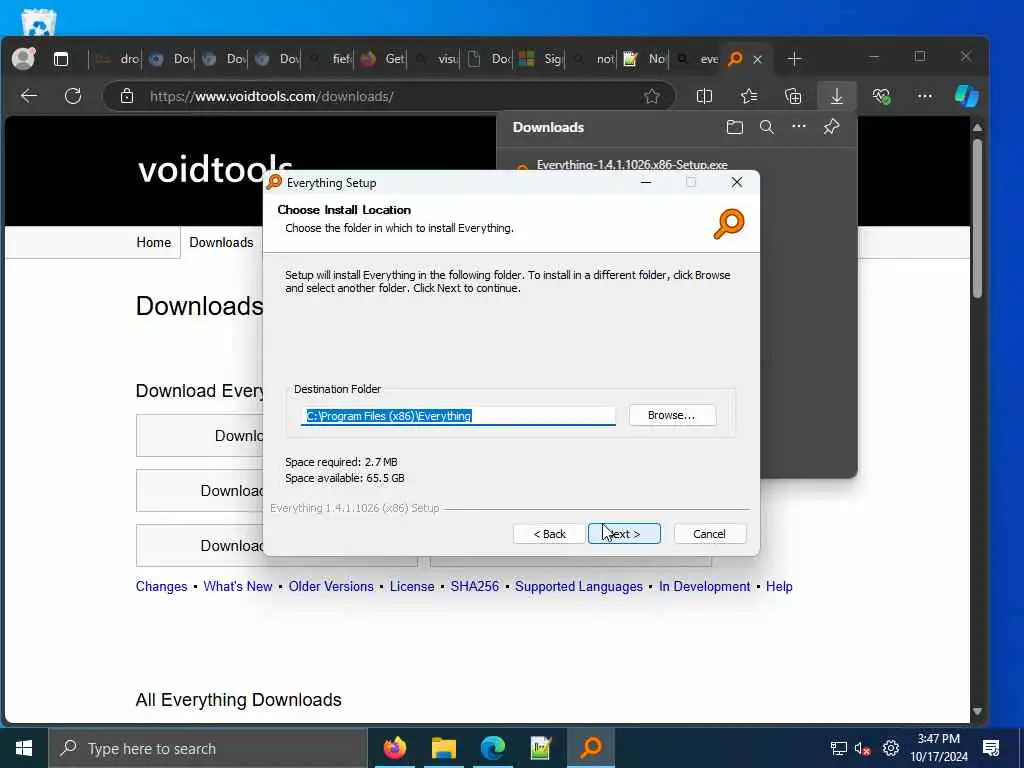Open the notification center icon

coord(991,748)
